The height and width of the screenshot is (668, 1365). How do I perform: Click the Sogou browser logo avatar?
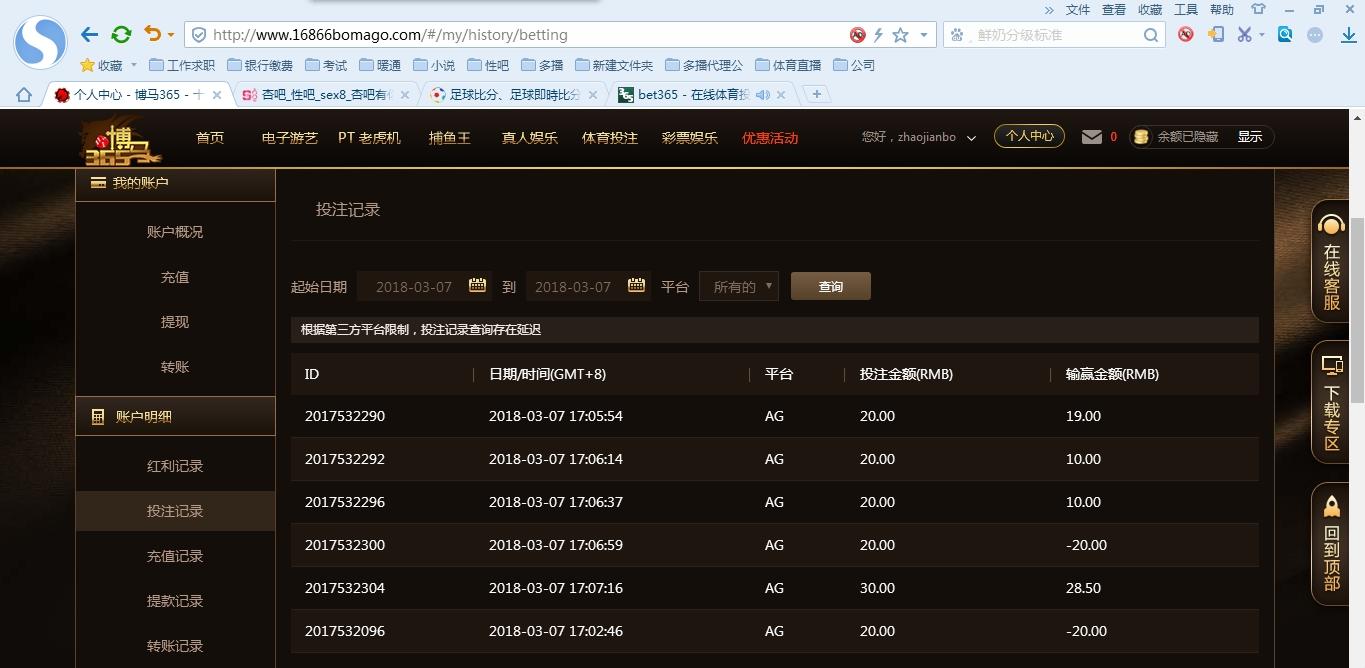[40, 41]
